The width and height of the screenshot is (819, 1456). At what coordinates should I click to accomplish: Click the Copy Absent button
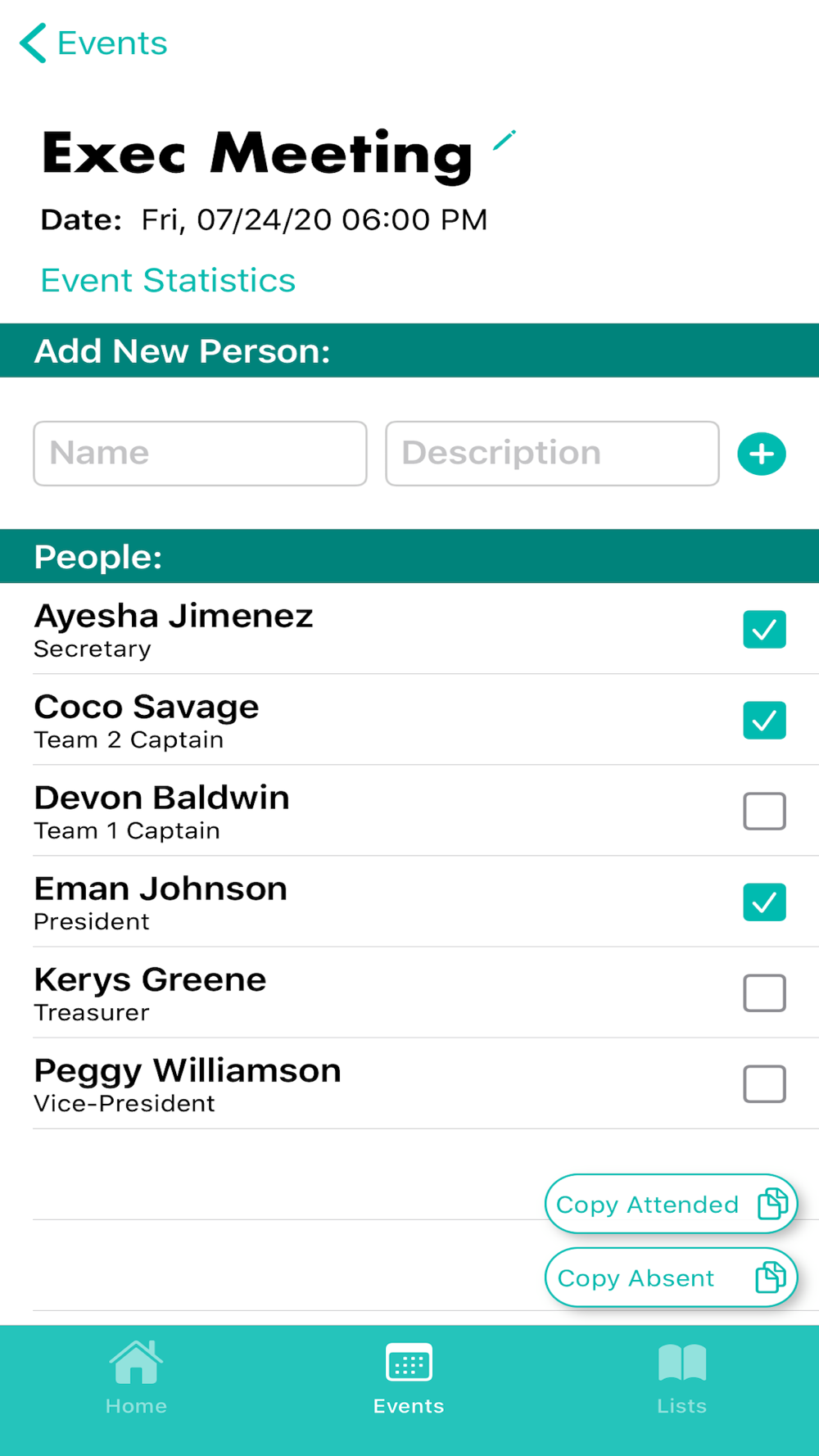(x=671, y=1277)
